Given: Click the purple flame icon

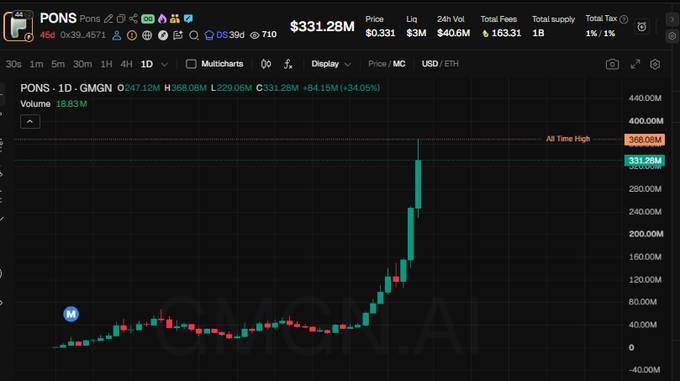Looking at the screenshot, I should click(162, 19).
